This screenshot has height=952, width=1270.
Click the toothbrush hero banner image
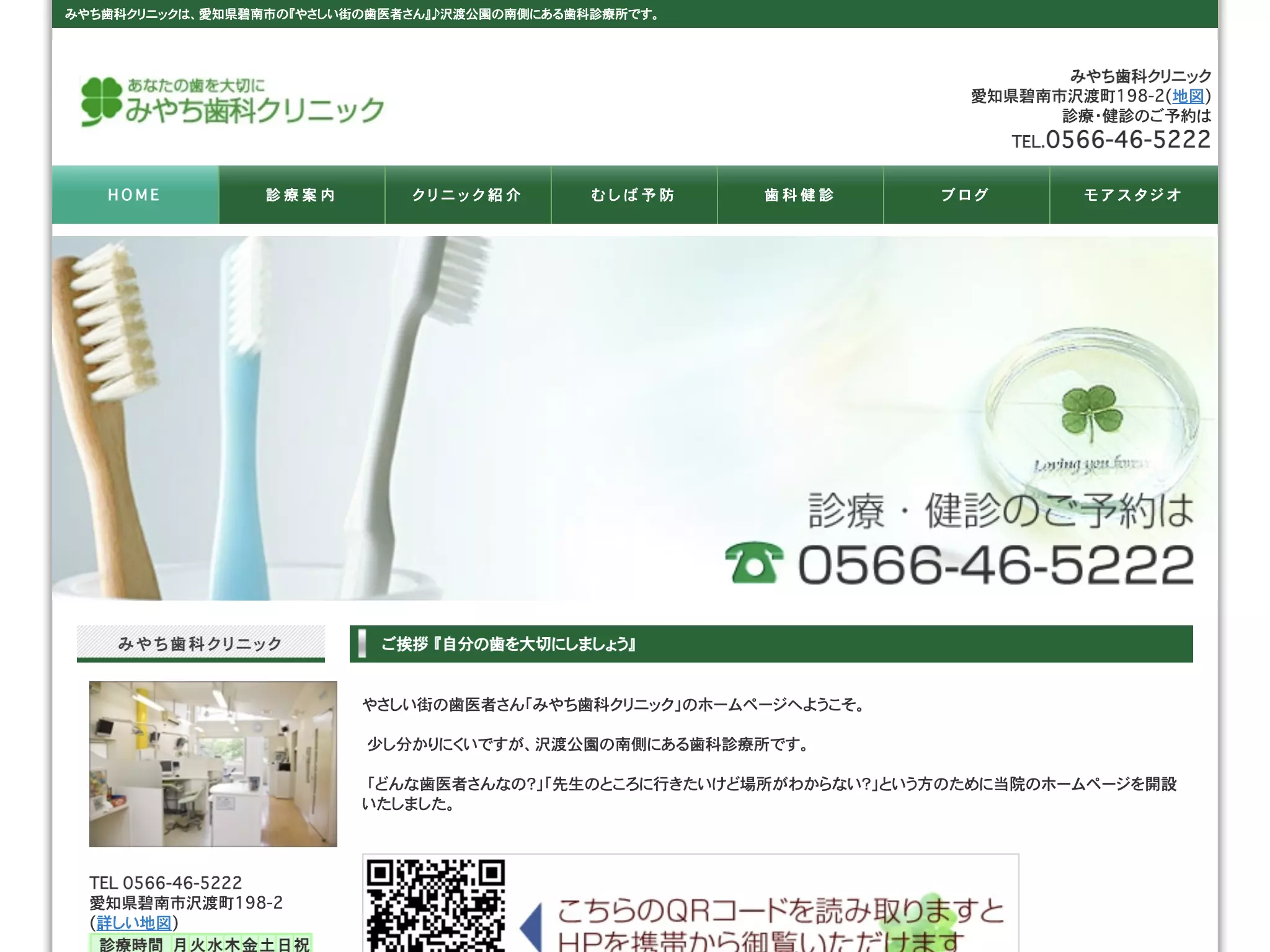tap(635, 418)
